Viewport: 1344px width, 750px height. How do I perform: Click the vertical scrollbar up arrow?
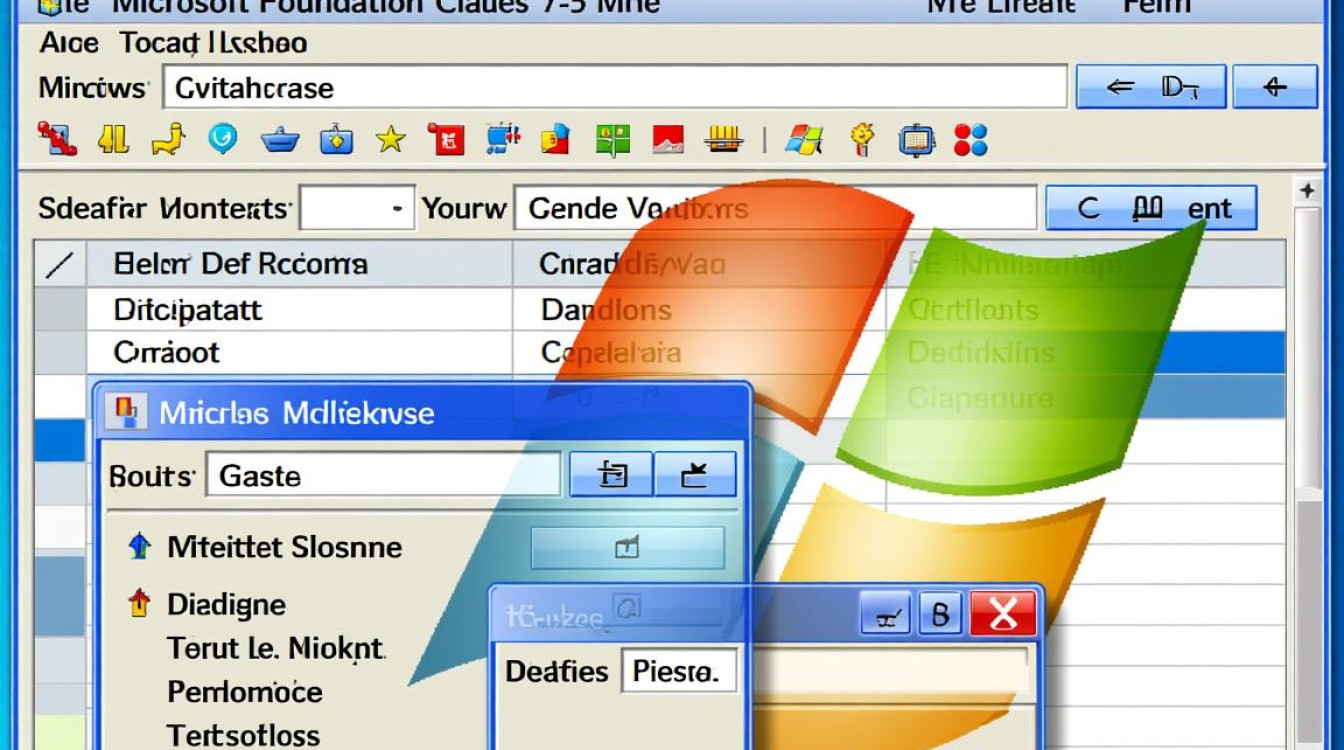(x=1306, y=190)
